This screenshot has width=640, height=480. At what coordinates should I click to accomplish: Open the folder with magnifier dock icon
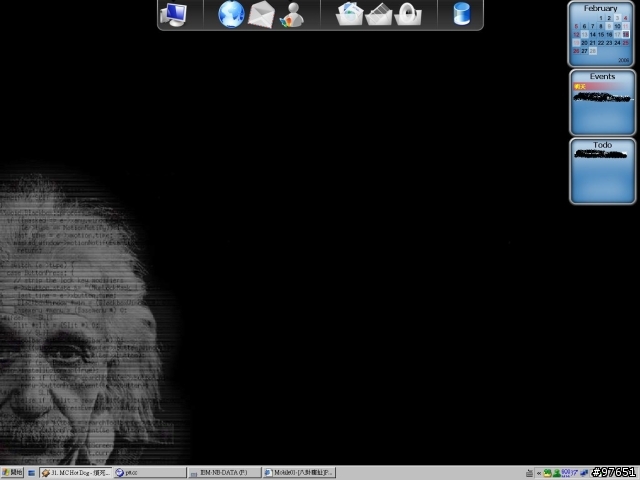[x=349, y=14]
